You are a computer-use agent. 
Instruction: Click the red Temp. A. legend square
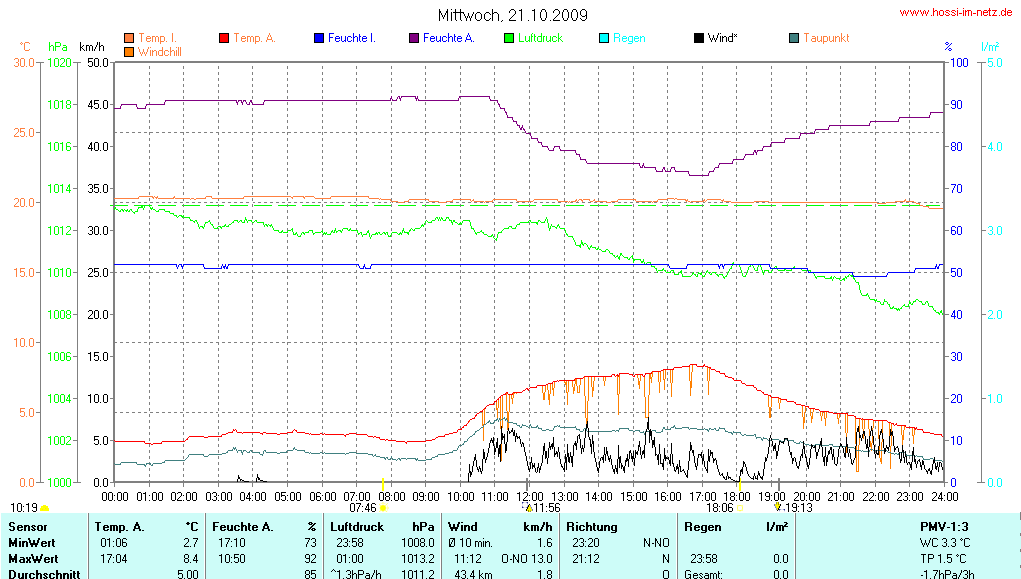[224, 39]
